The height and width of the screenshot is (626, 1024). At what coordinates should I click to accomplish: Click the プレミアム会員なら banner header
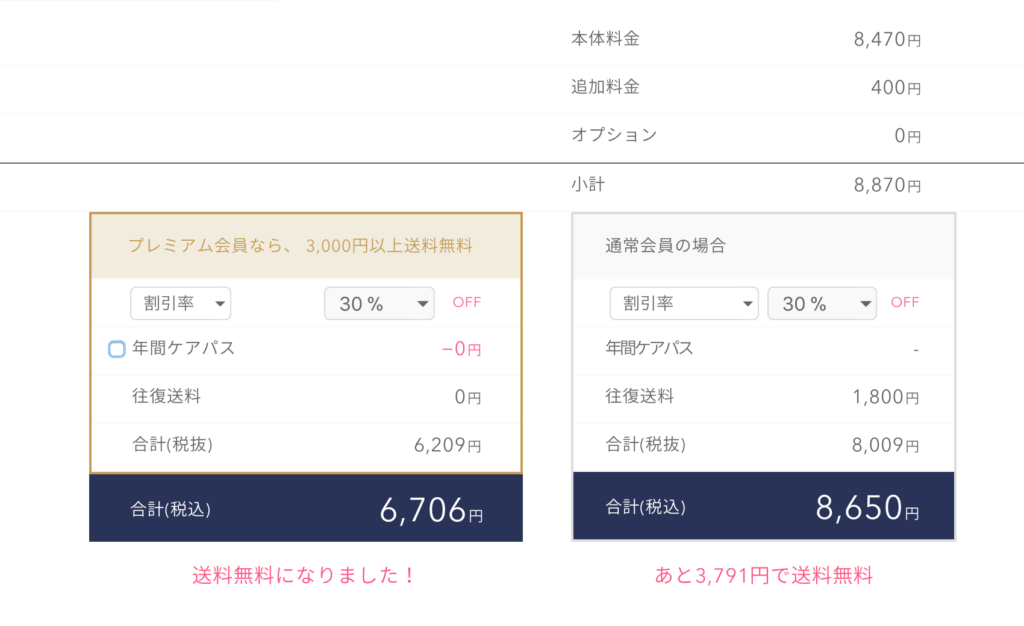pos(306,246)
